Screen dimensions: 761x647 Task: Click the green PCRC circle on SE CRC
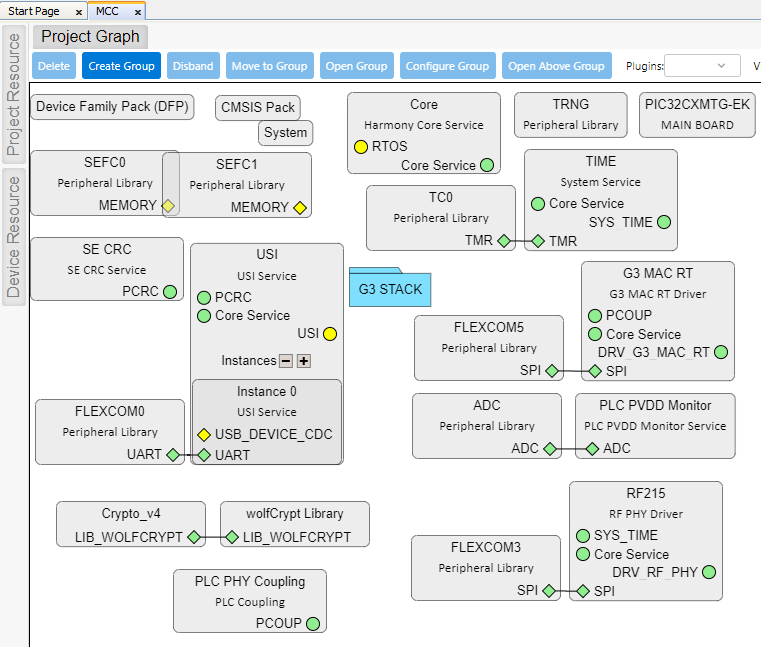pos(170,292)
